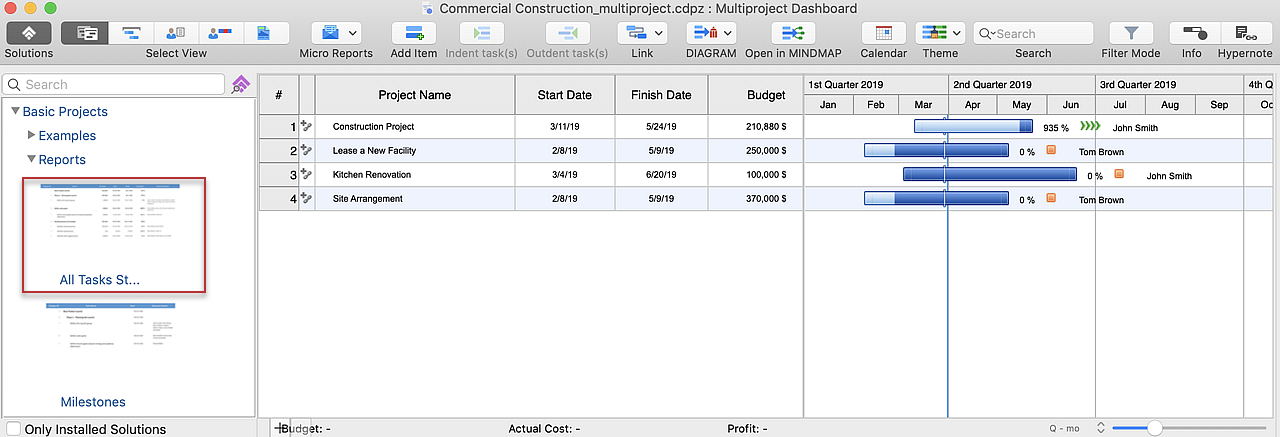This screenshot has height=437, width=1280.
Task: Select the Kitchen Renovation project row
Action: coord(373,175)
